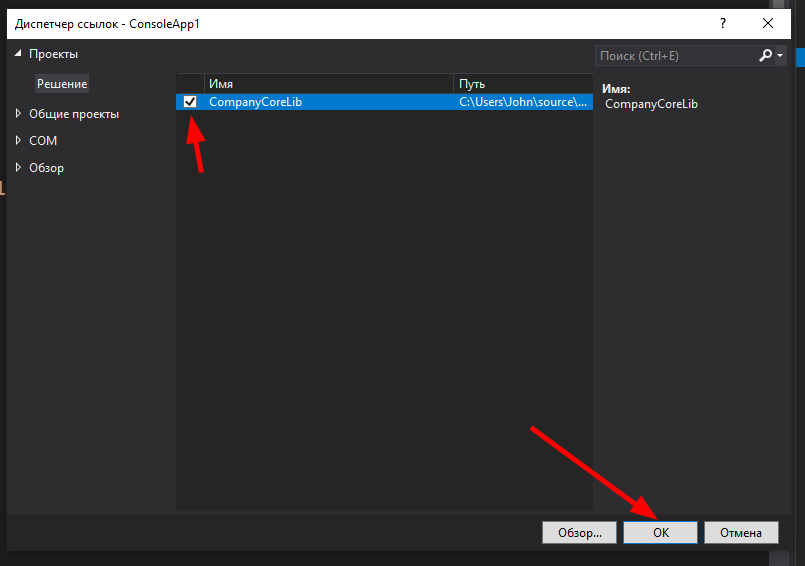Image resolution: width=805 pixels, height=566 pixels.
Task: Select the Решение subcategory
Action: 62,84
